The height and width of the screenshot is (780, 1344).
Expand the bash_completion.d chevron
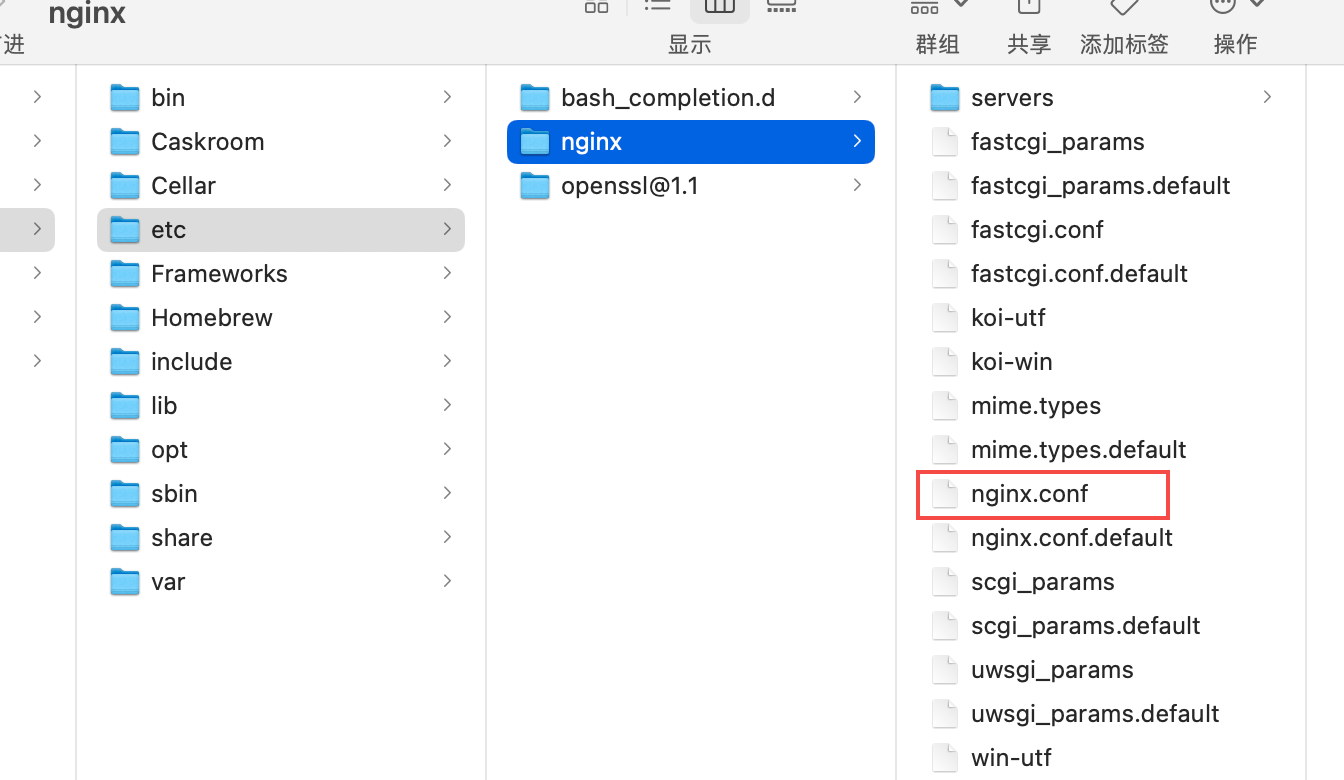(857, 97)
